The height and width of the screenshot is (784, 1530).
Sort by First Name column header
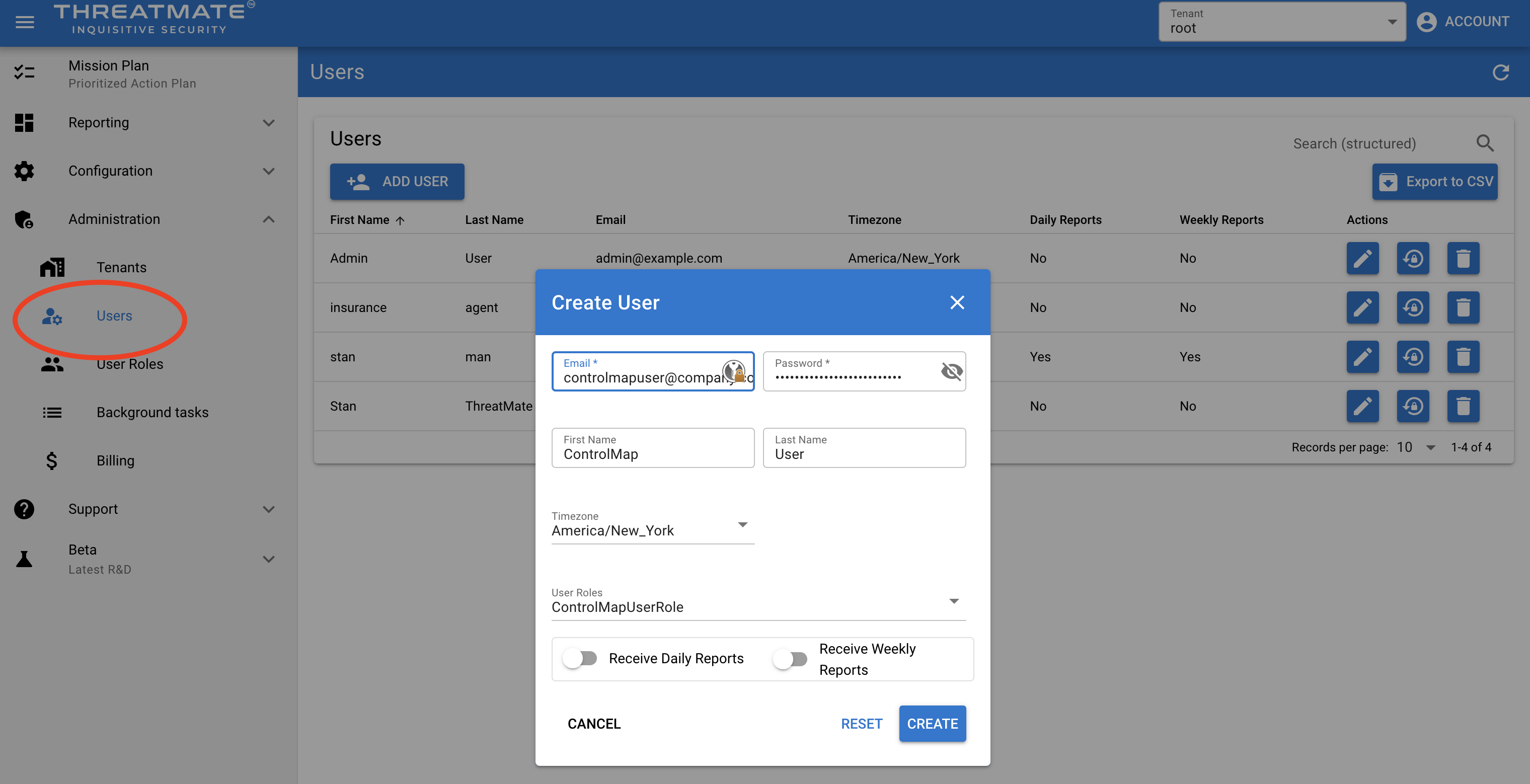click(367, 220)
